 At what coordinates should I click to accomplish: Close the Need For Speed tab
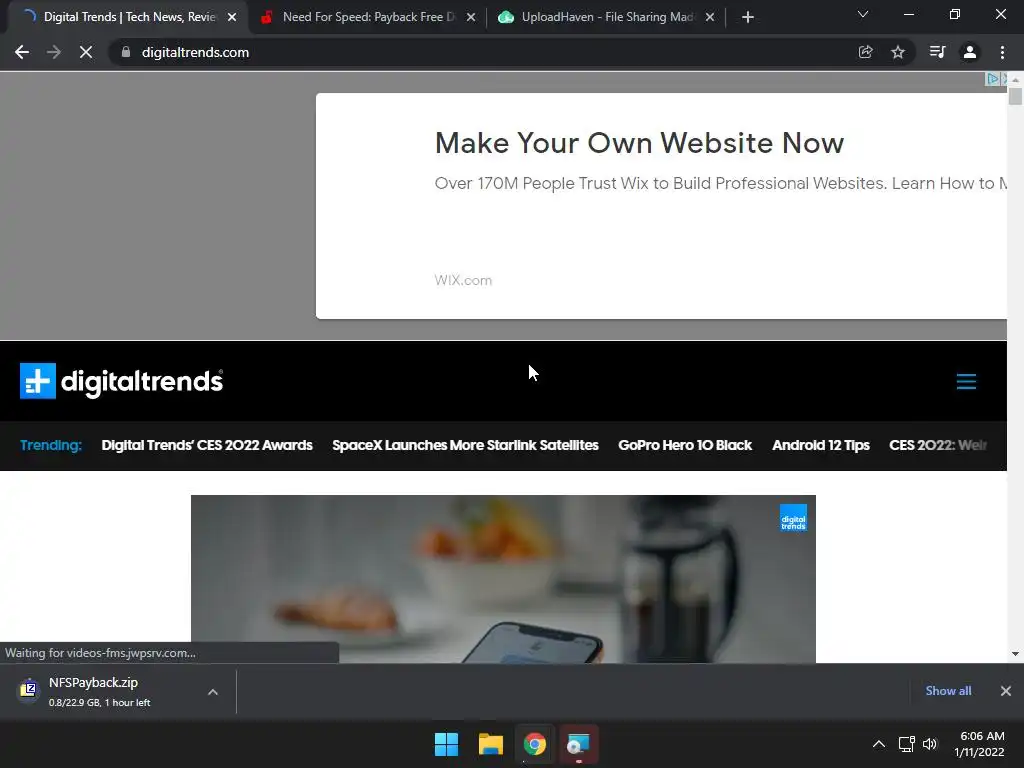(x=471, y=17)
